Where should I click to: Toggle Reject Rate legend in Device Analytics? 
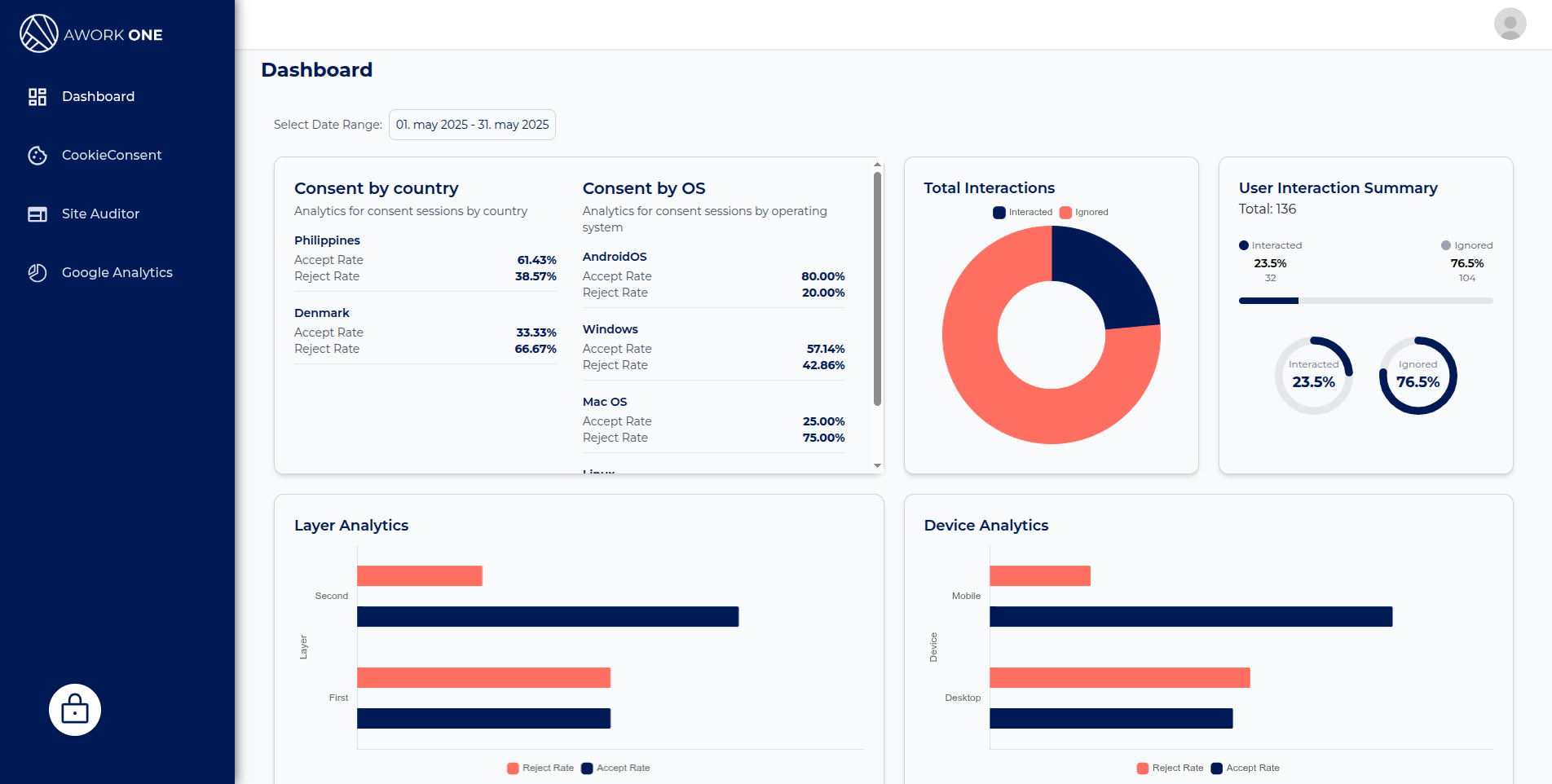1171,769
